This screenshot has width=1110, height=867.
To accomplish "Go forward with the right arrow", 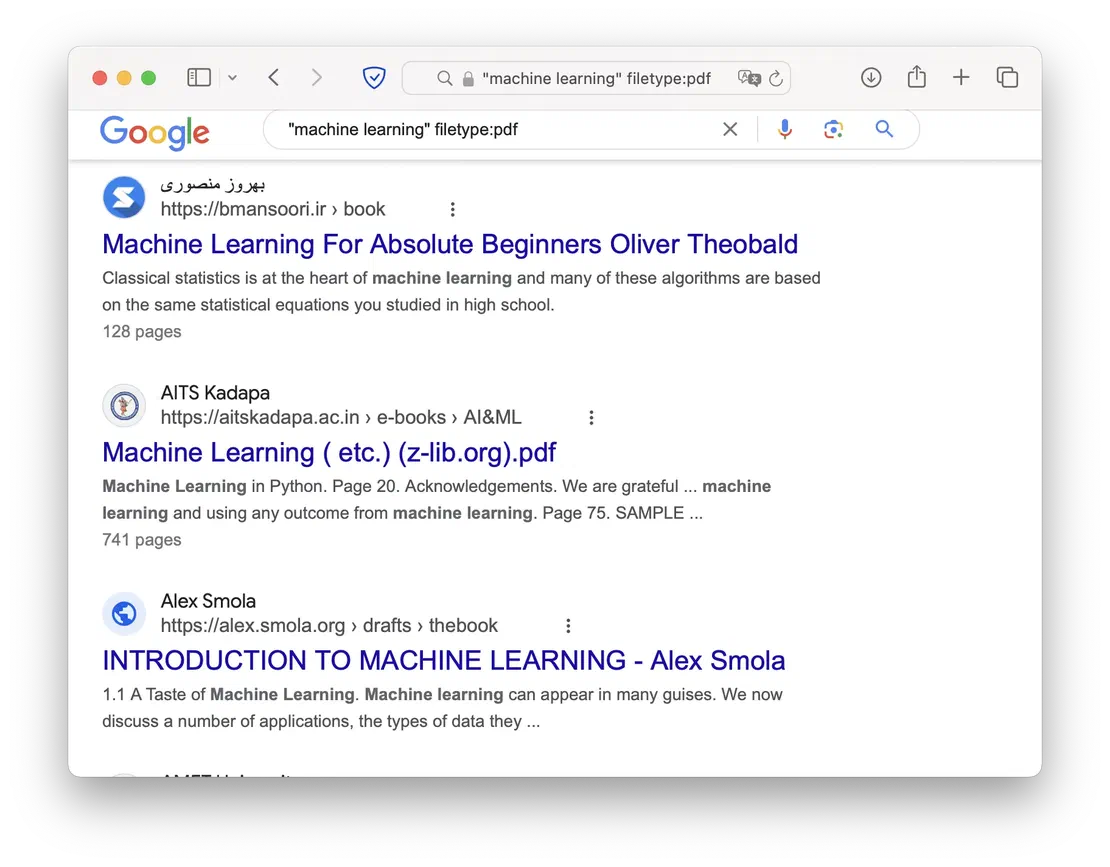I will (316, 77).
